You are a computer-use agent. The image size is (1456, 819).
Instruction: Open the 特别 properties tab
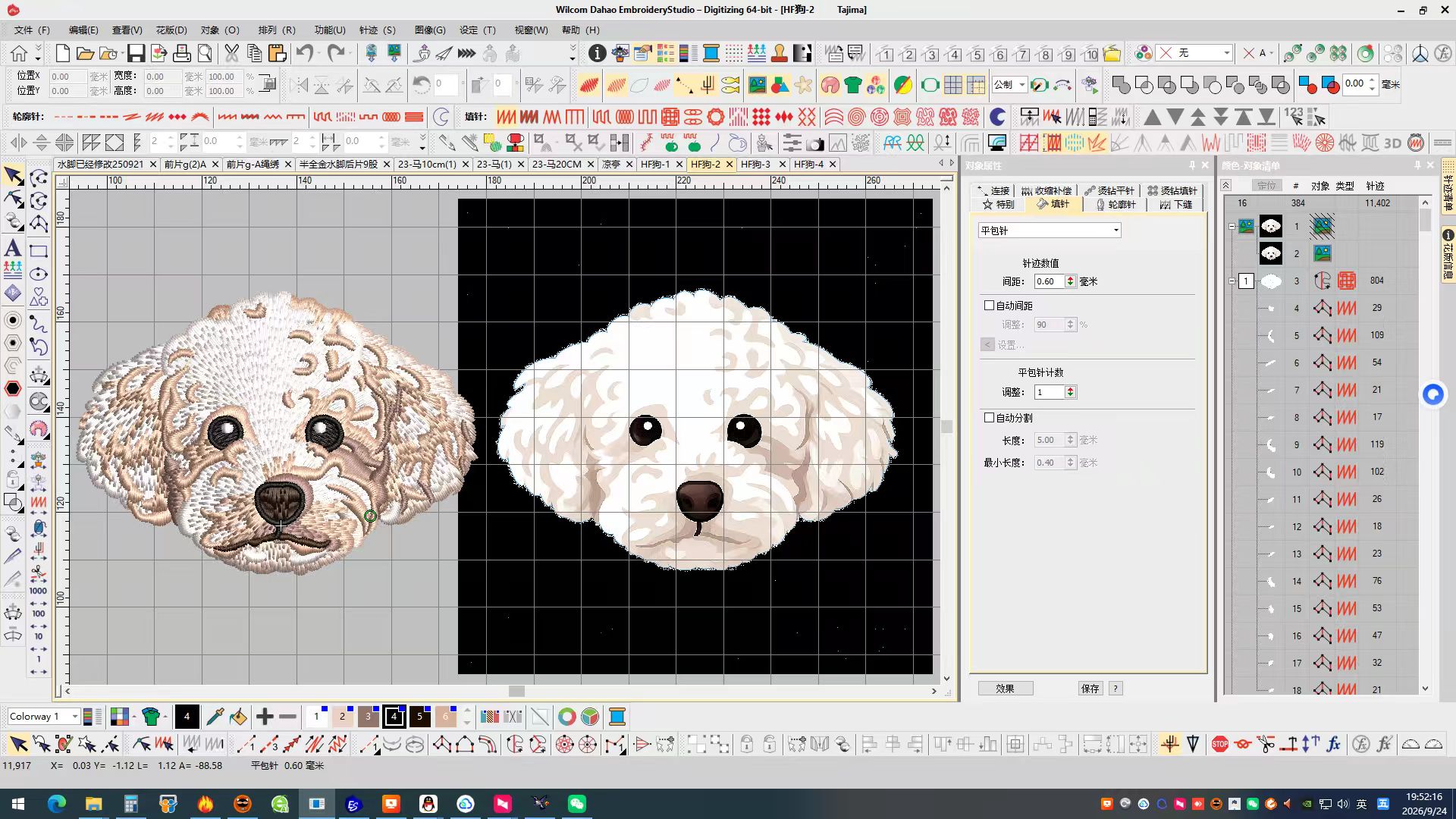click(999, 204)
